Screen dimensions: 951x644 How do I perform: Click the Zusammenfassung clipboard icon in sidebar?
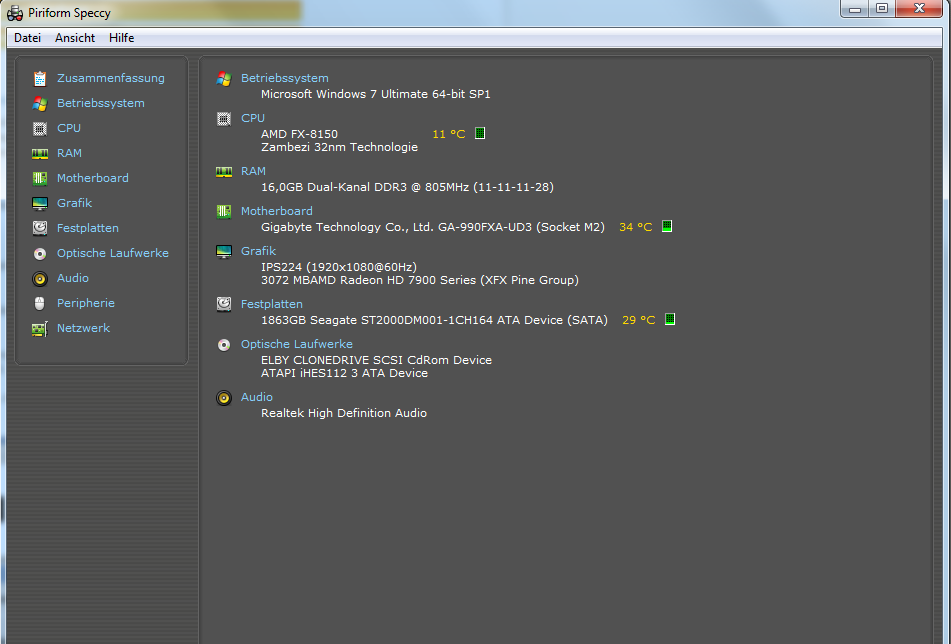click(x=40, y=78)
